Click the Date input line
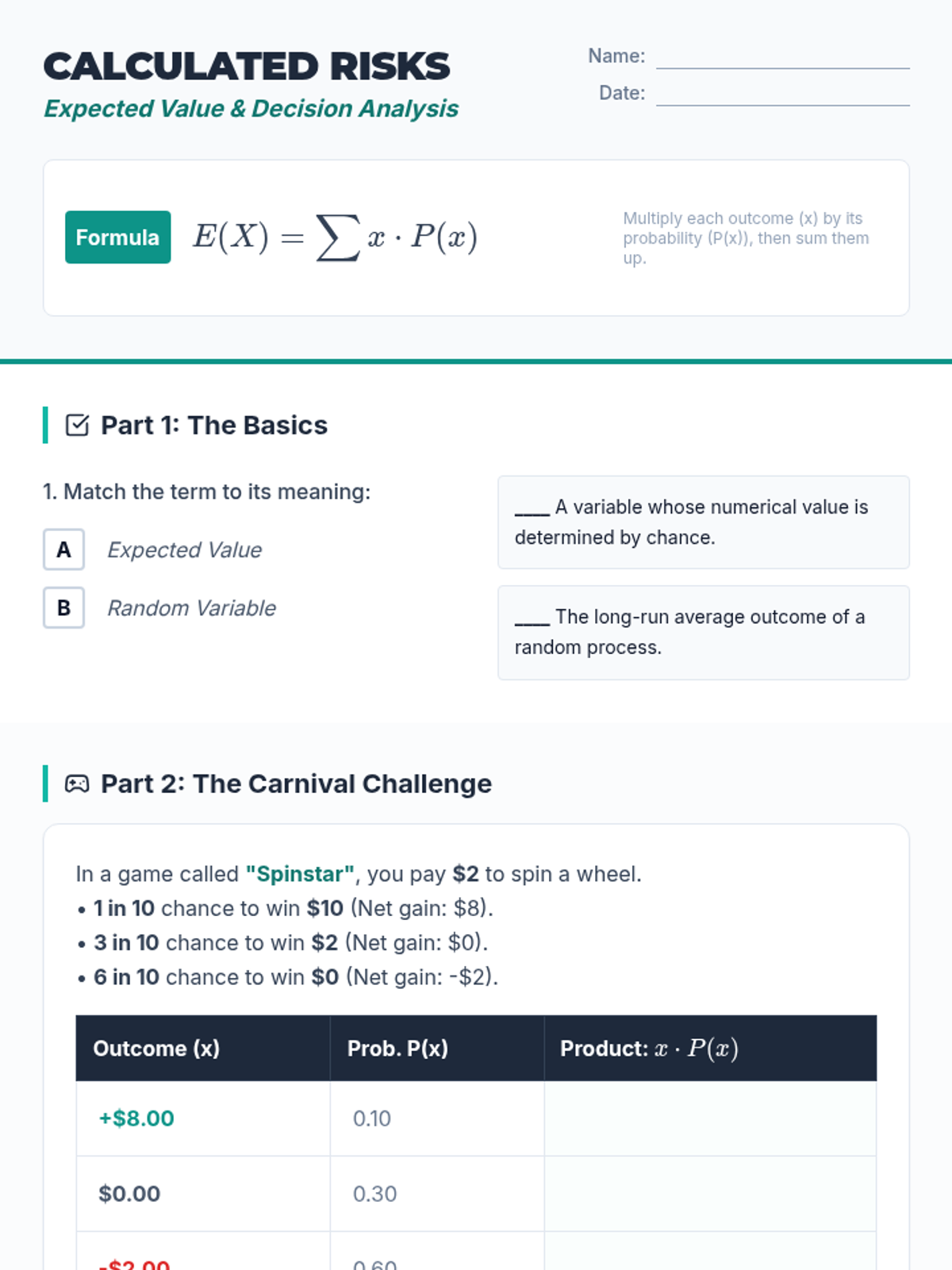This screenshot has height=1270, width=952. coord(782,94)
